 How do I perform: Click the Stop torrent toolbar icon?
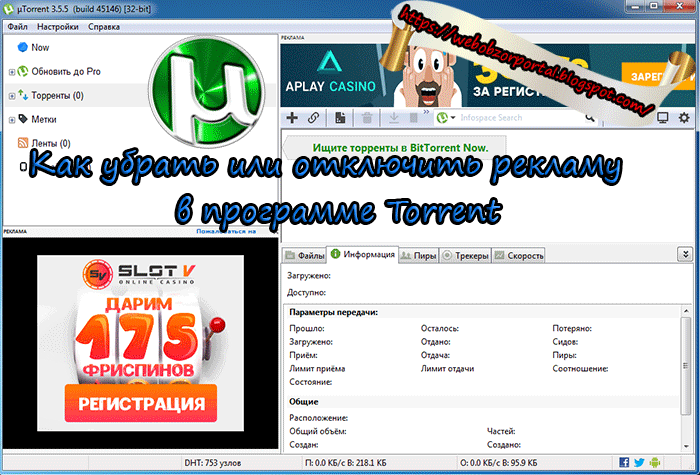414,118
